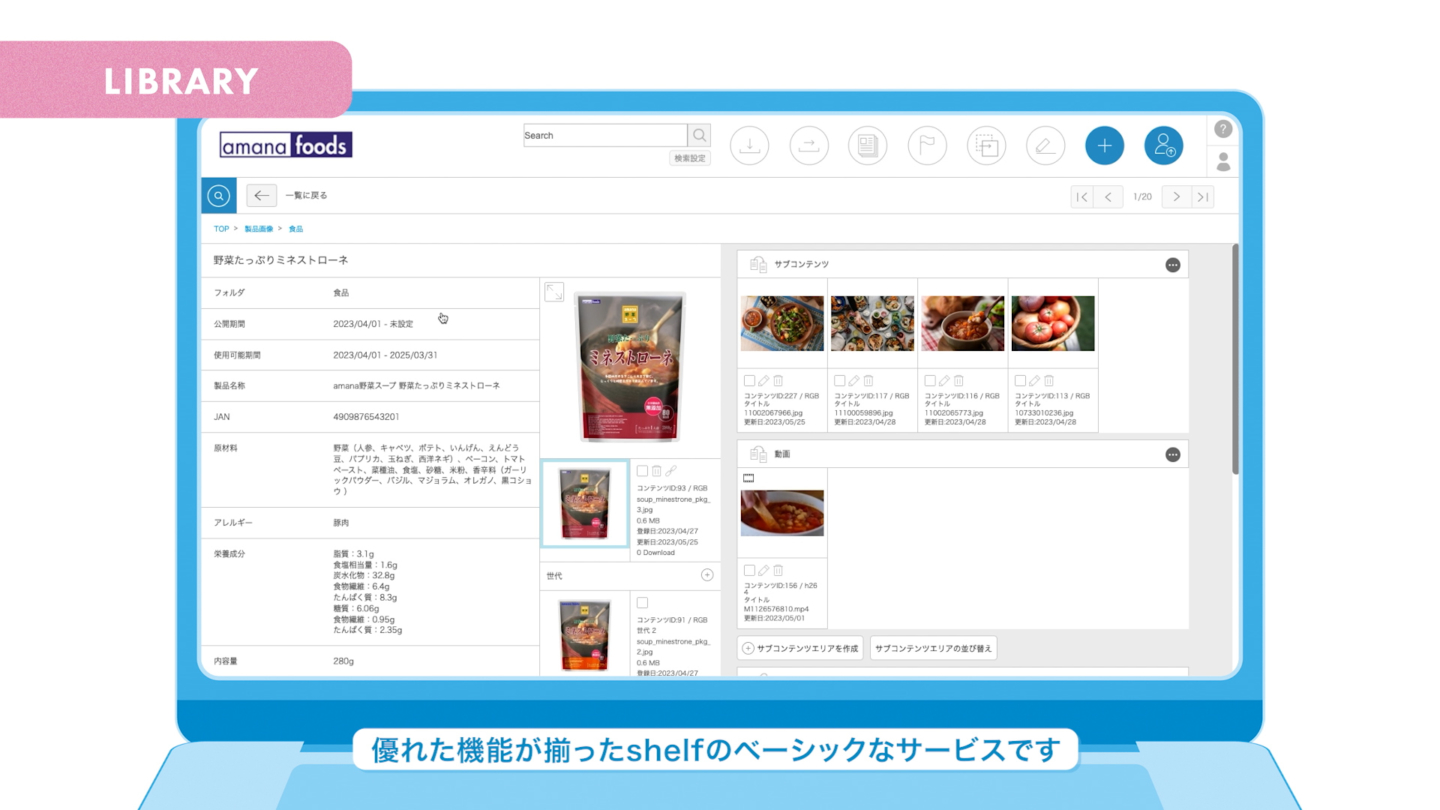1440x810 pixels.
Task: Check the checkbox for content ID 227
Action: point(749,381)
